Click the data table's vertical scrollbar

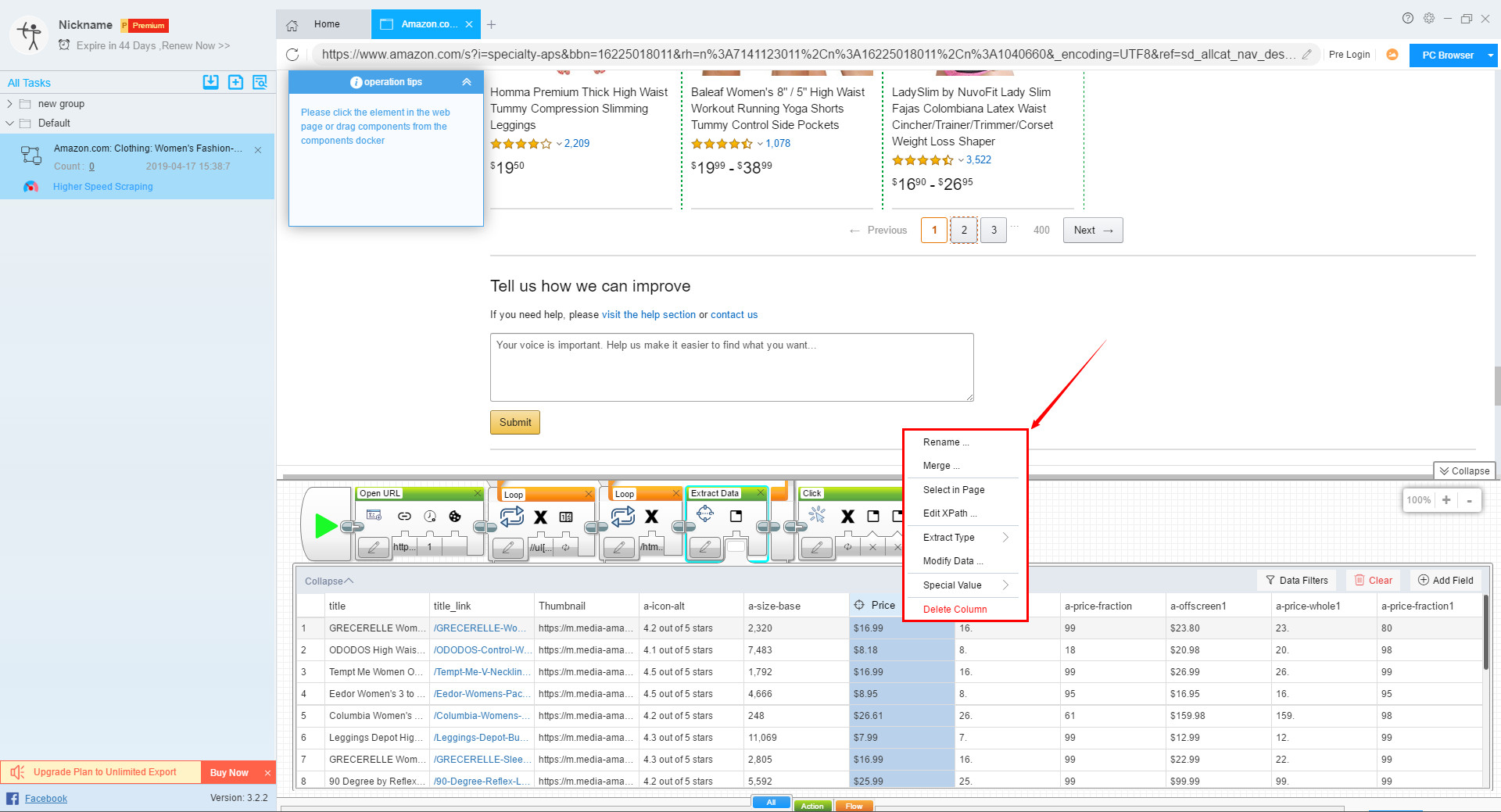tap(1486, 633)
